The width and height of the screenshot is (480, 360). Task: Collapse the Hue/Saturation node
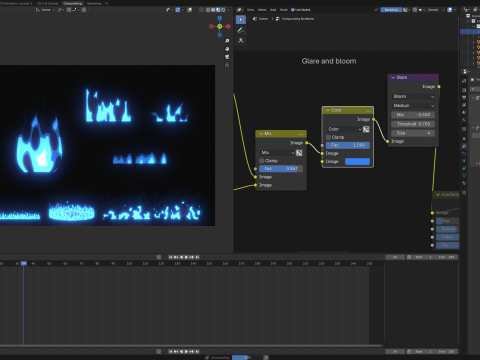click(438, 194)
